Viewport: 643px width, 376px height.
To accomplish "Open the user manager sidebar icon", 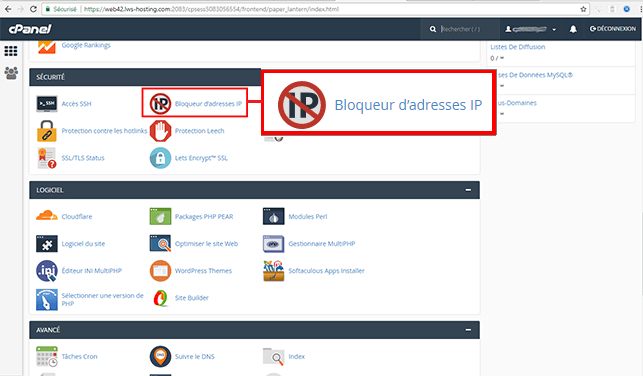I will click(11, 73).
